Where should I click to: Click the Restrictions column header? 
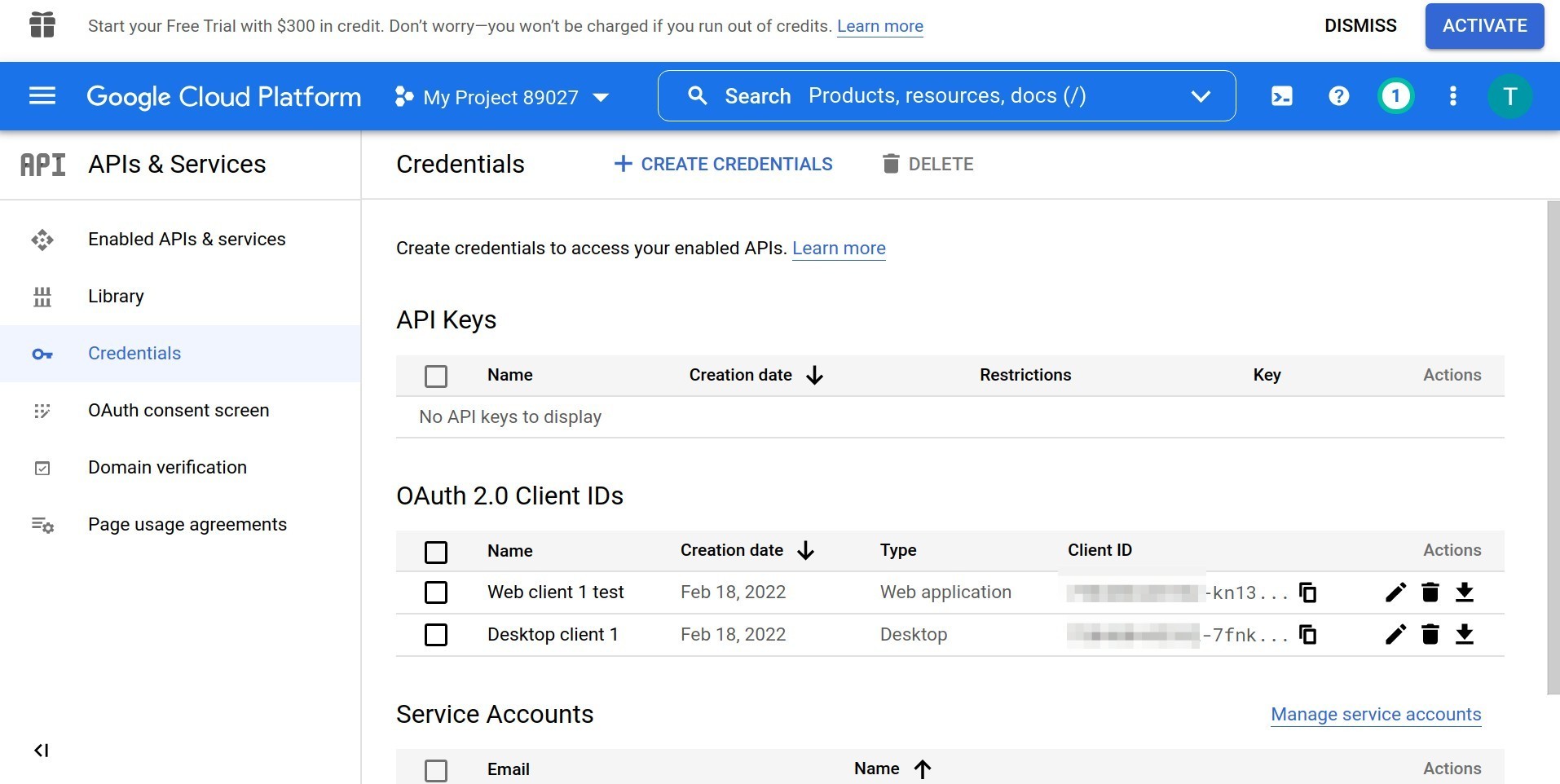(1025, 375)
